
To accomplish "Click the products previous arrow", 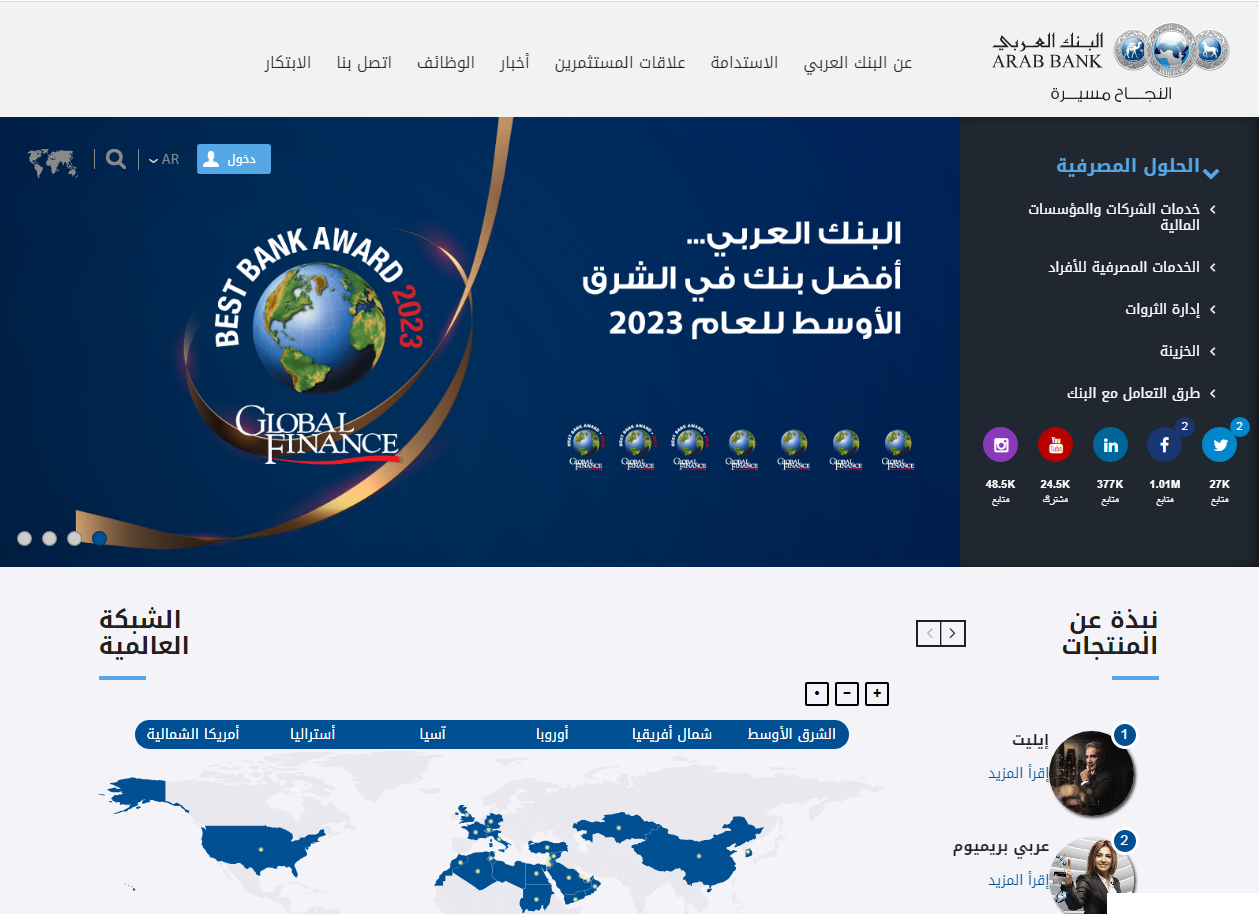I will pos(929,633).
